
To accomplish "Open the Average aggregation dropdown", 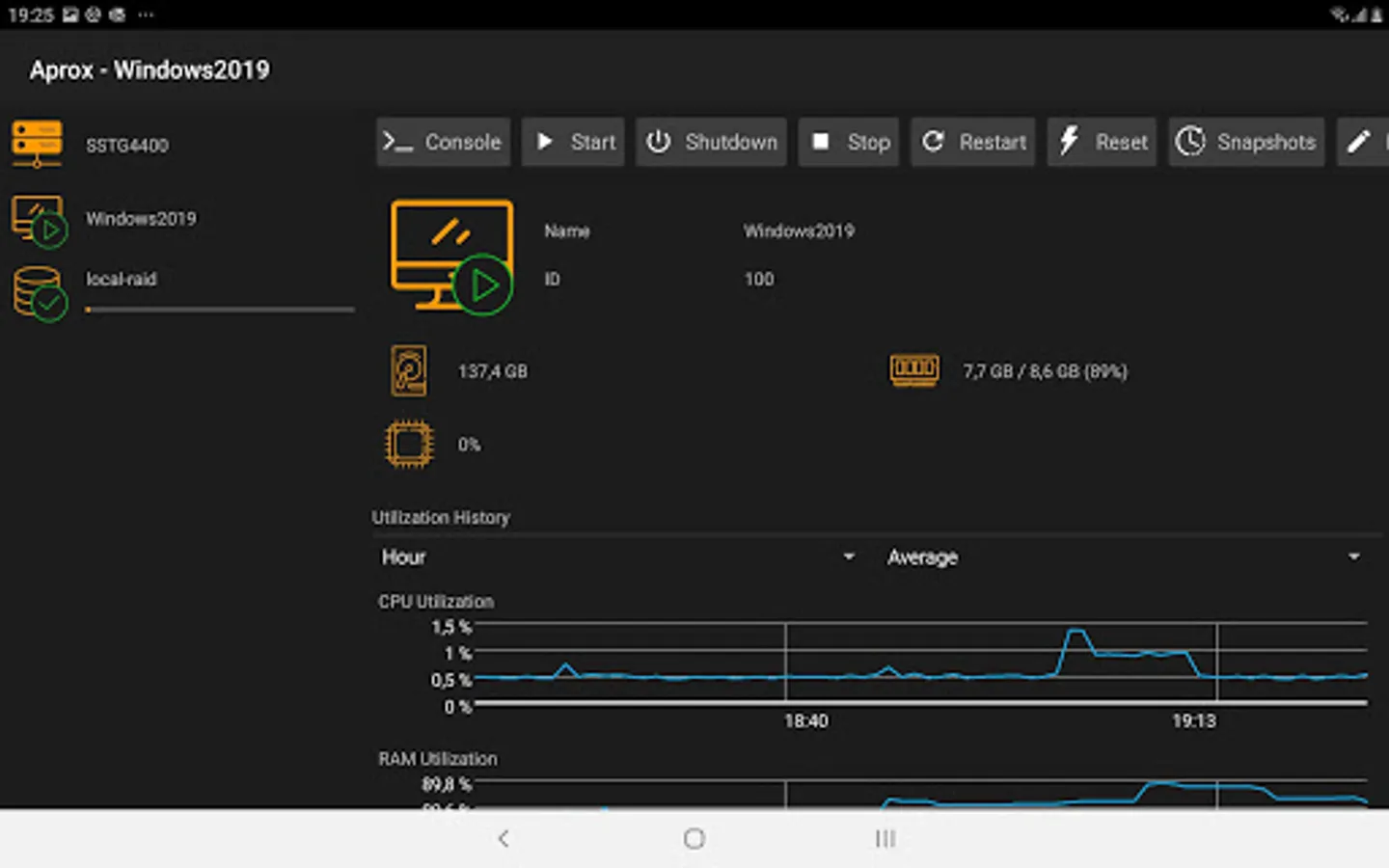I will tap(1125, 557).
